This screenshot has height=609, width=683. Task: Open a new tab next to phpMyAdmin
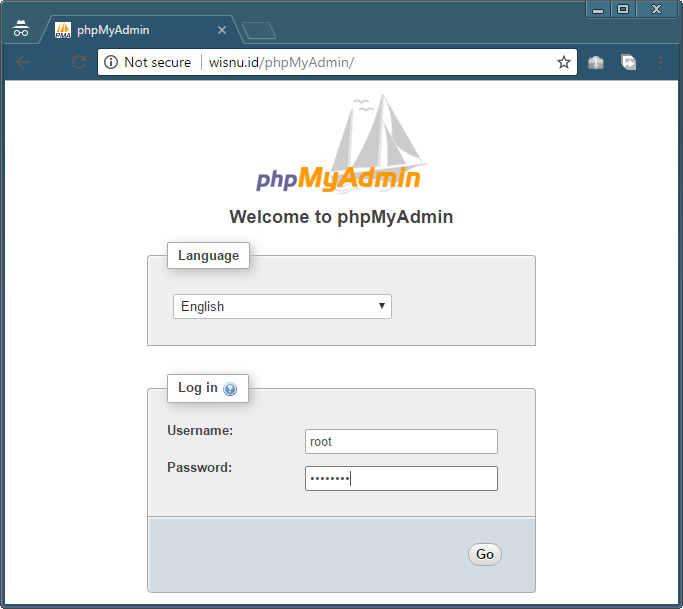tap(259, 30)
